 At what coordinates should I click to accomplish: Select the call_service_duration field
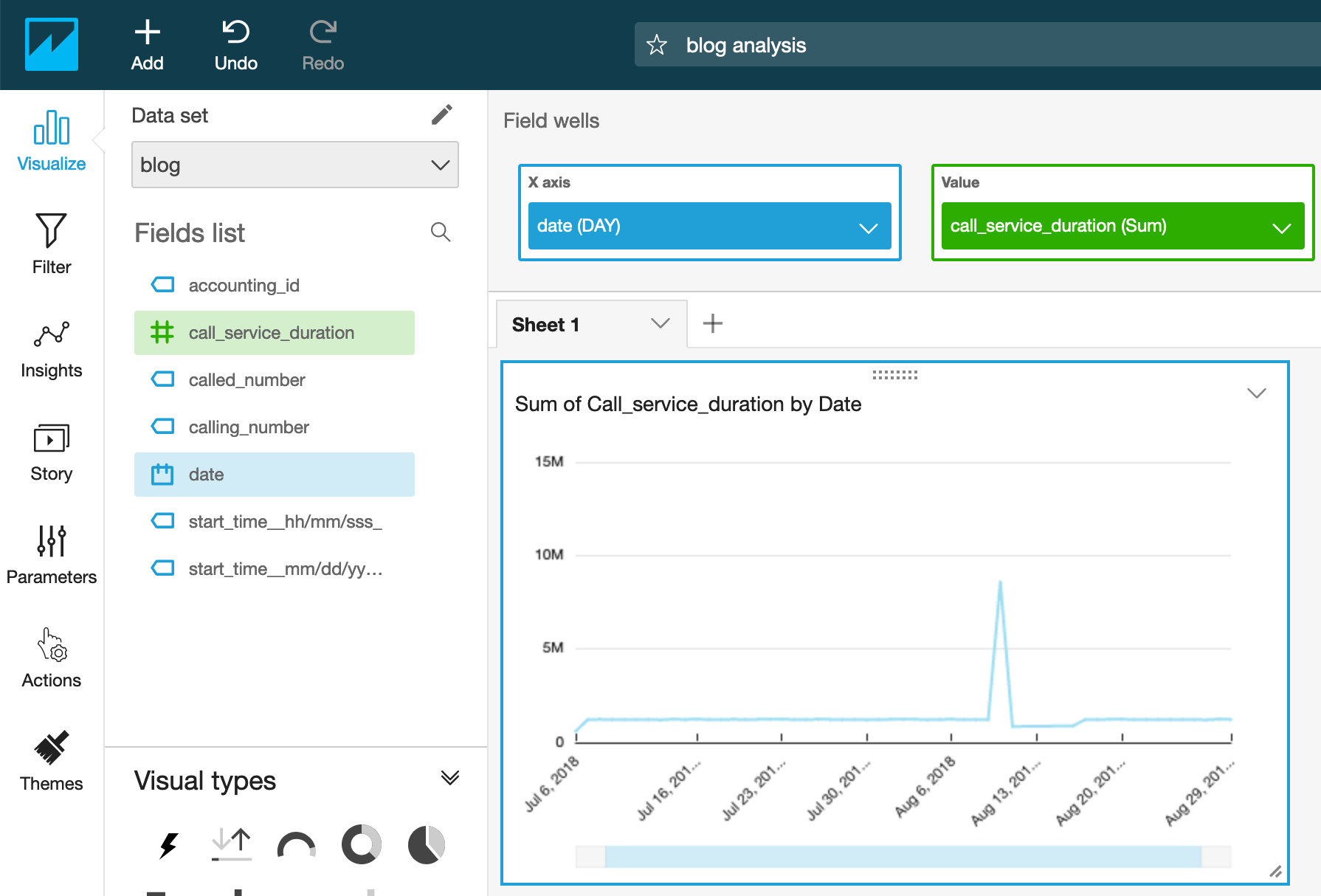tap(275, 333)
